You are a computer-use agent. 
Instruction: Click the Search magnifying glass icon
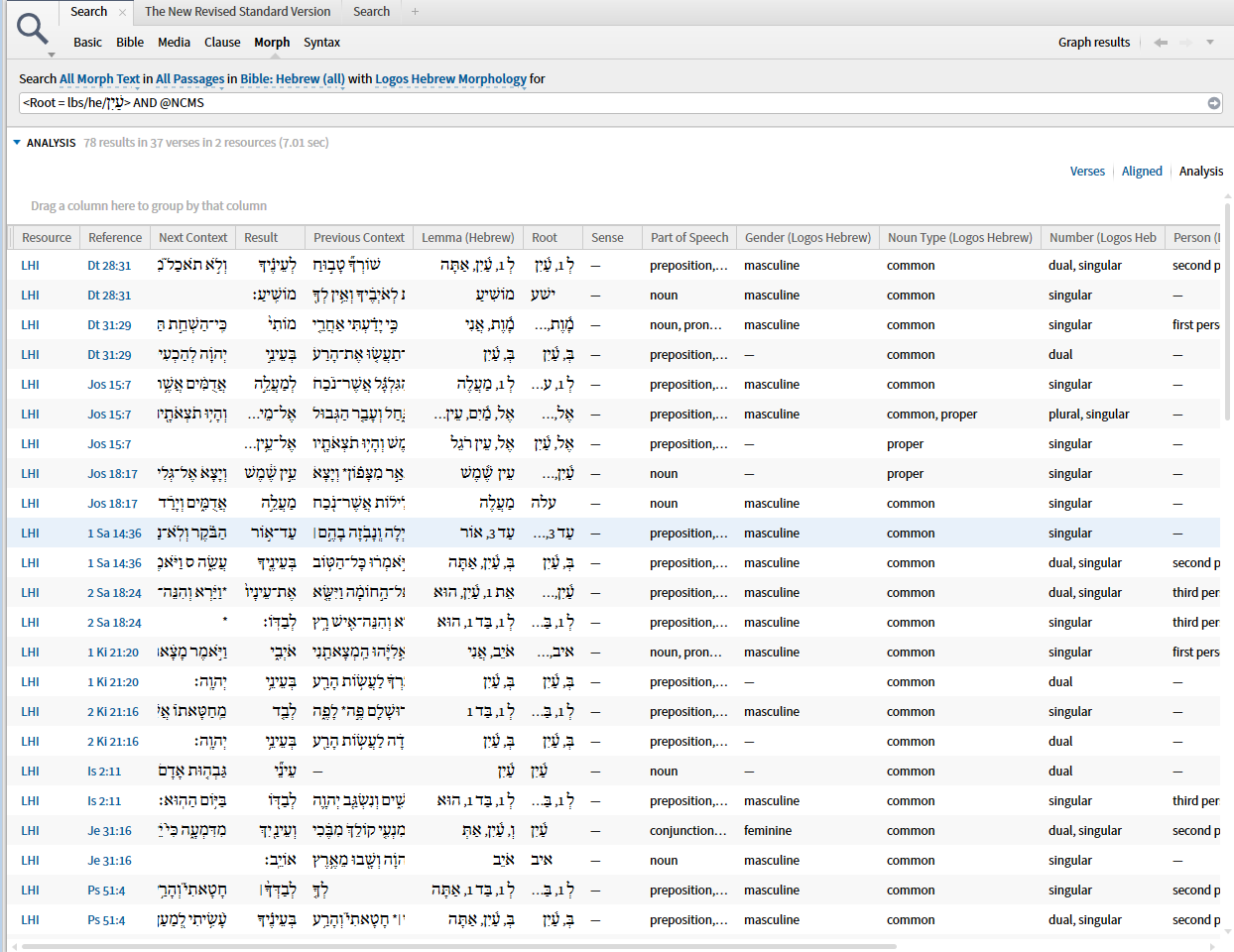[32, 29]
